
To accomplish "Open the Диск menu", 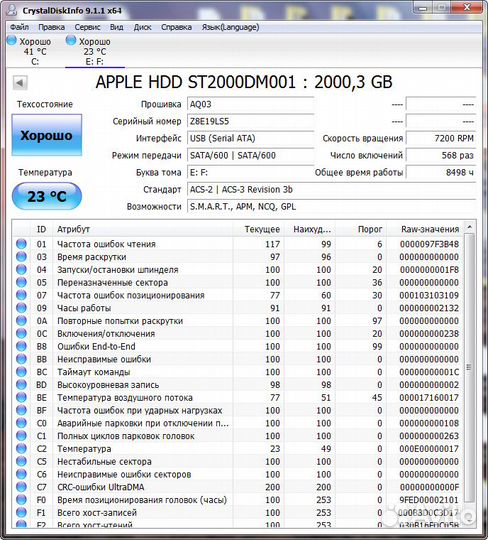I will coord(142,27).
